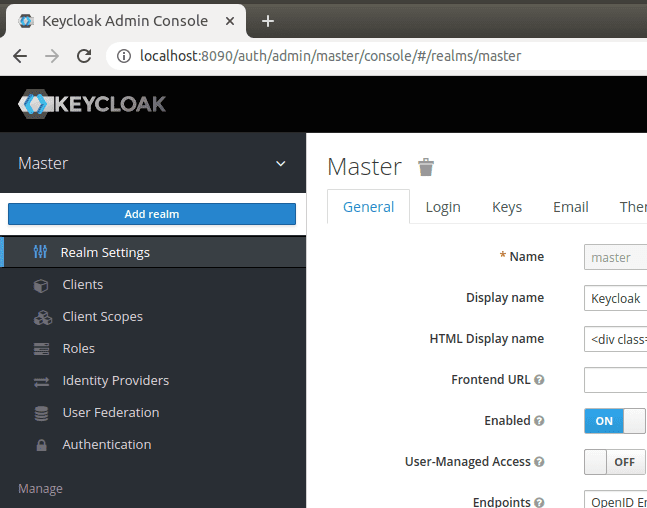Screen dimensions: 647x508
Task: Click the Client Scopes cubes icon
Action: [43, 317]
